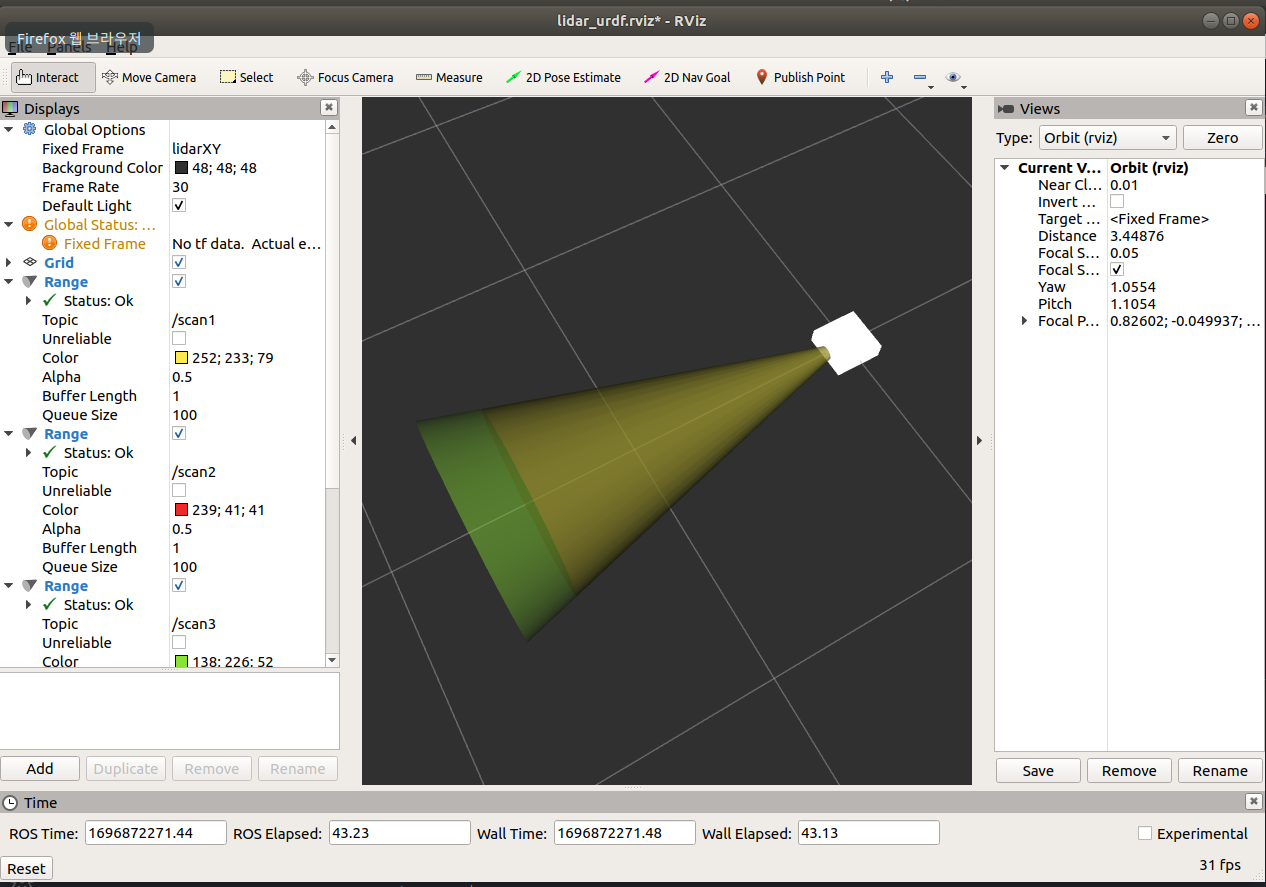Image resolution: width=1266 pixels, height=887 pixels.
Task: Pick the Measure tool
Action: coord(449,77)
